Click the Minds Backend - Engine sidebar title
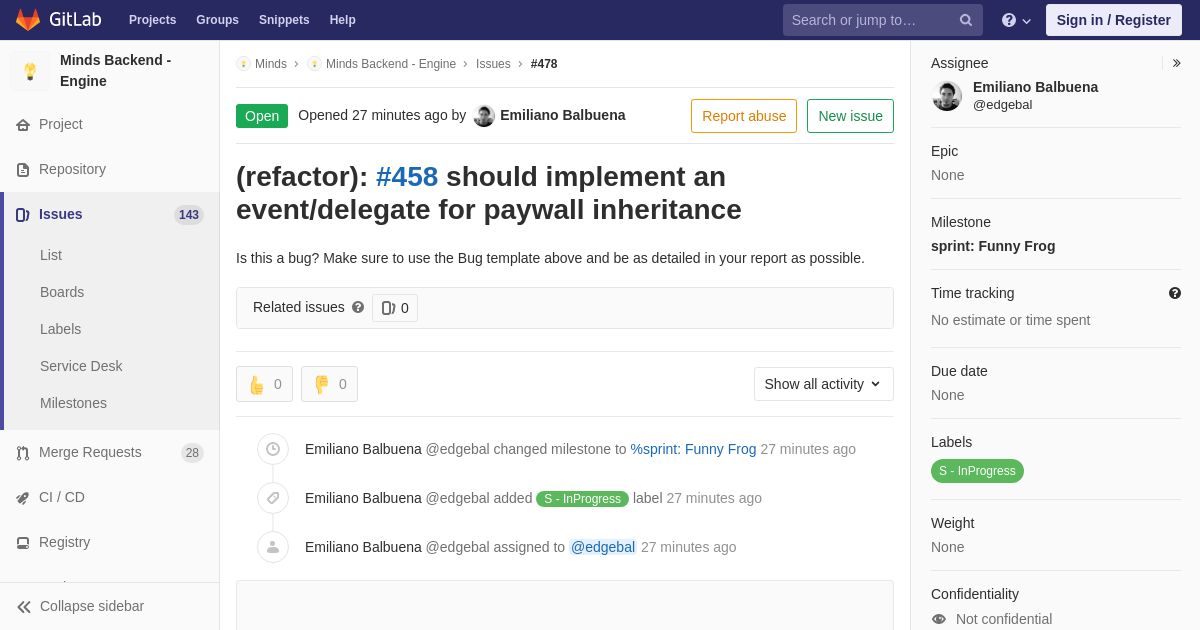 point(115,71)
